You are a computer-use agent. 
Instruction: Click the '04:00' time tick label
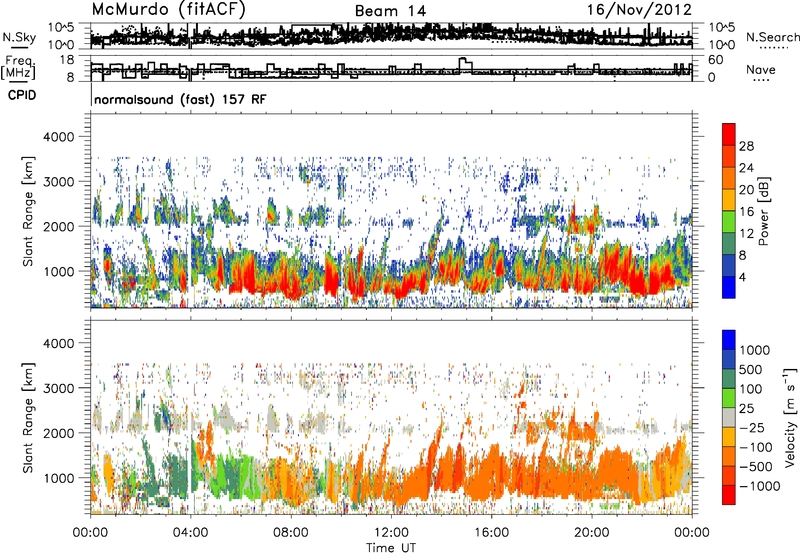190,533
